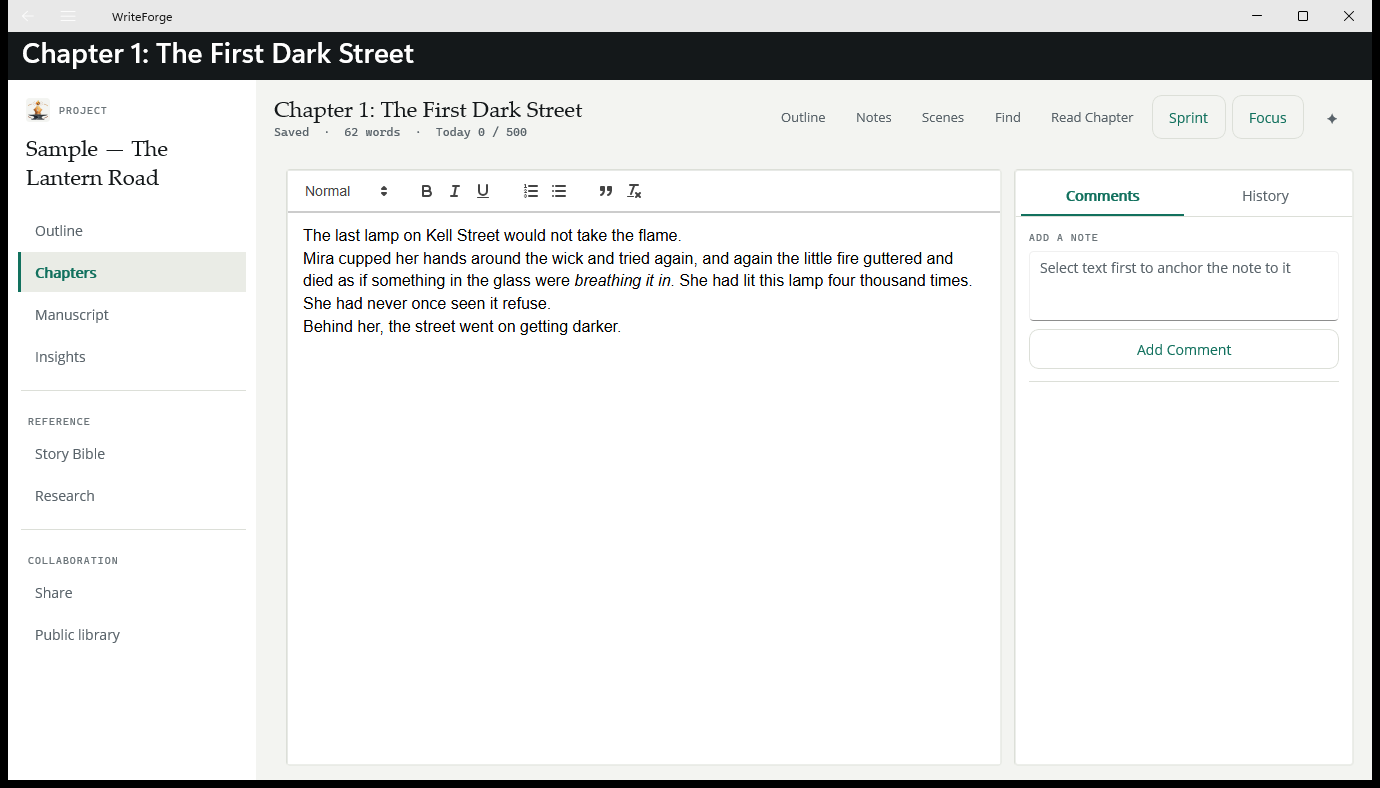Click the project title 'Sample — The Lantern Road'
The height and width of the screenshot is (788, 1380).
tap(97, 163)
